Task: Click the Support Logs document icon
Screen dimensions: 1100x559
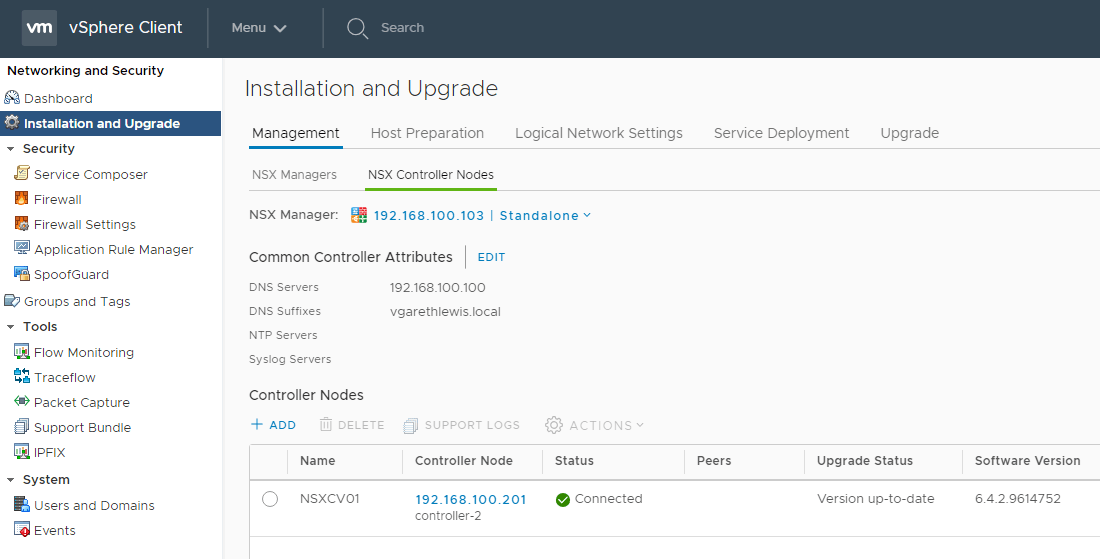Action: (410, 425)
